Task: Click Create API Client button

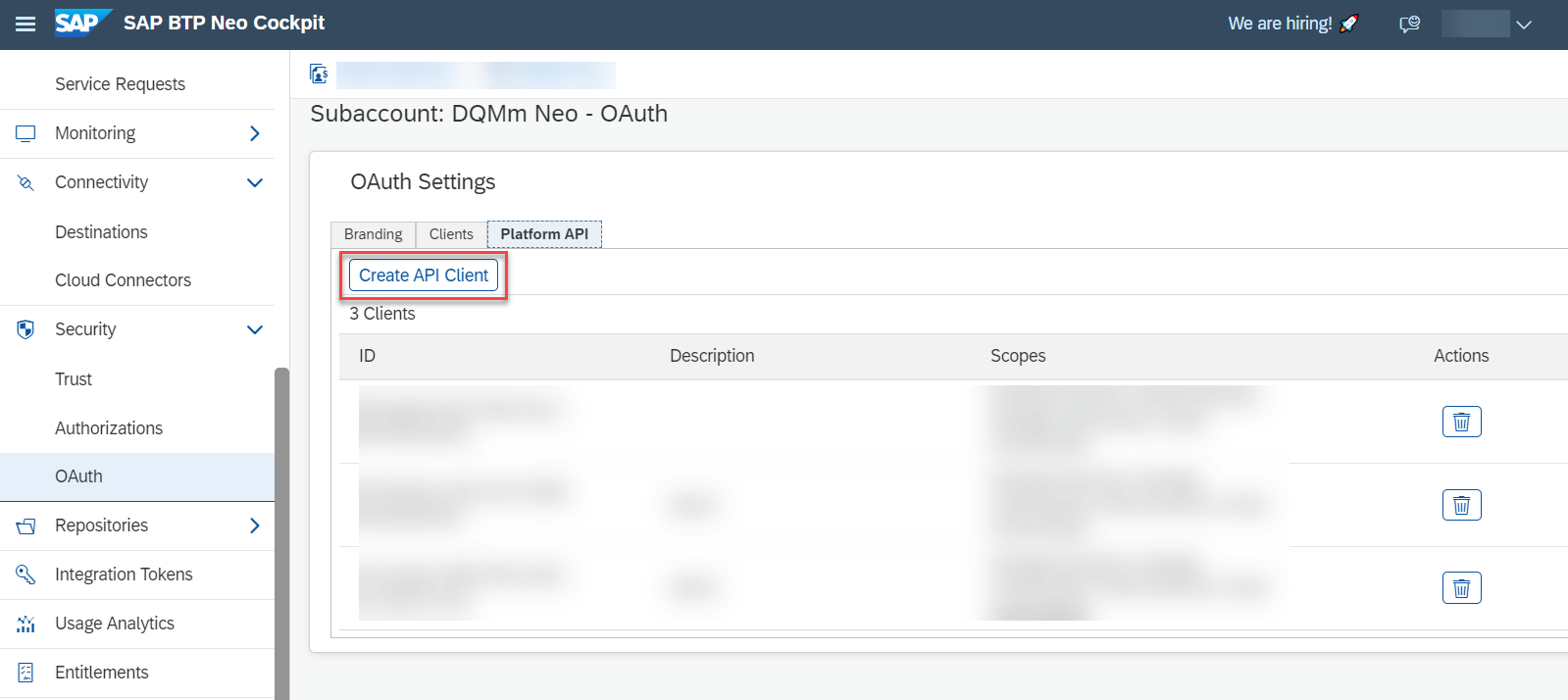Action: pyautogui.click(x=424, y=275)
